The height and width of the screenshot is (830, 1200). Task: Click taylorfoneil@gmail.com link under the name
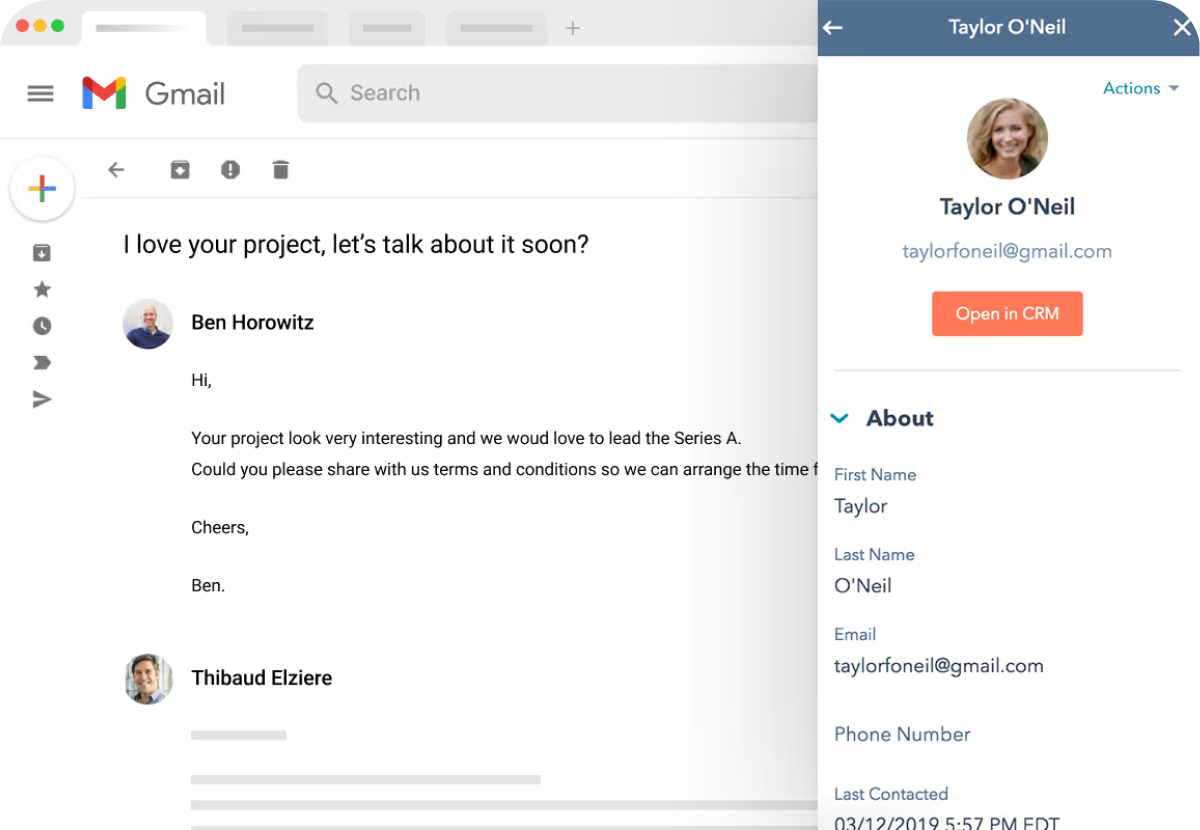click(1007, 252)
